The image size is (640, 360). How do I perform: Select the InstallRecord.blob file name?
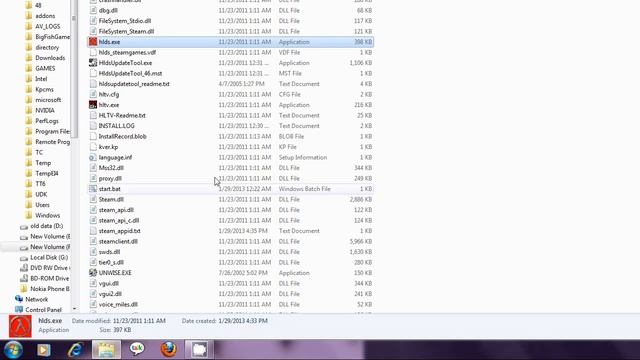(122, 136)
